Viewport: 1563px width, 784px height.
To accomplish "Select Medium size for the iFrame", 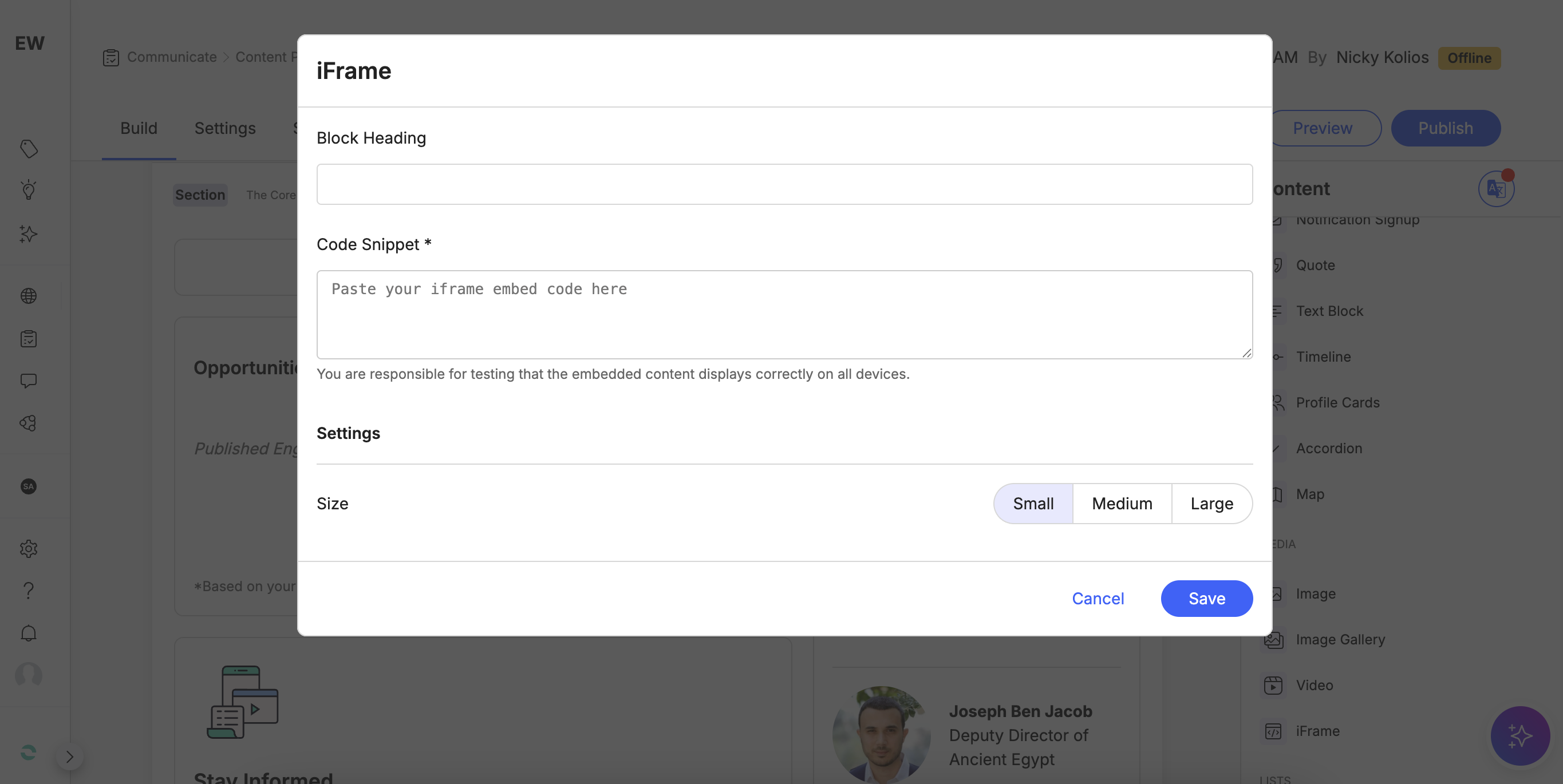I will point(1122,503).
